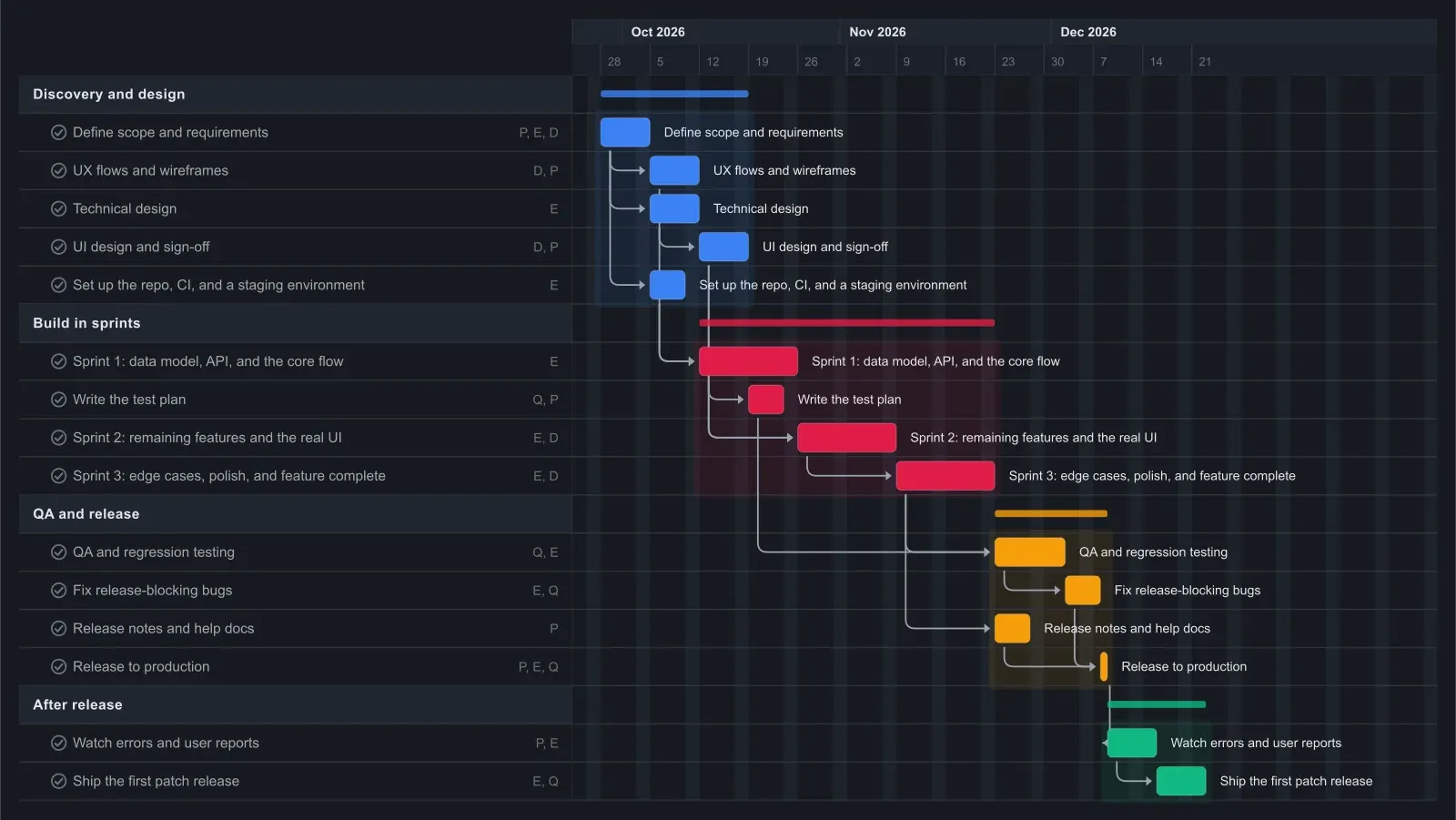Click check icon beside Fix release-blocking bugs
This screenshot has height=820, width=1456.
[x=58, y=591]
